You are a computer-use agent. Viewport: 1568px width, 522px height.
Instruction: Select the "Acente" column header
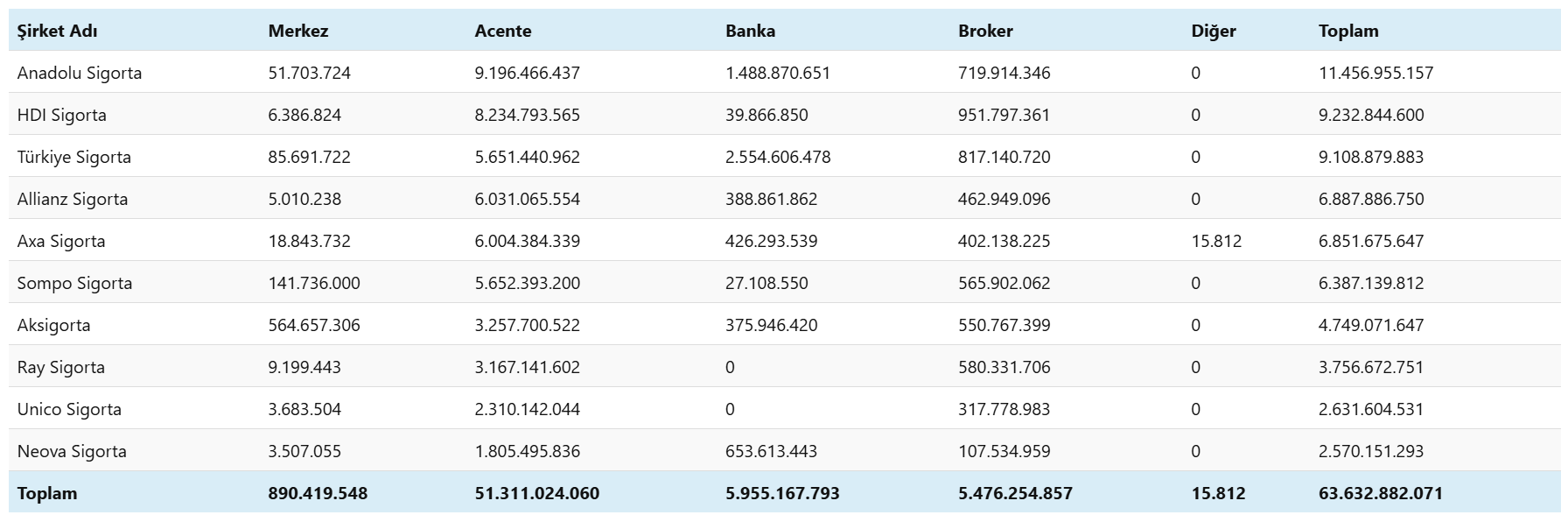(503, 31)
